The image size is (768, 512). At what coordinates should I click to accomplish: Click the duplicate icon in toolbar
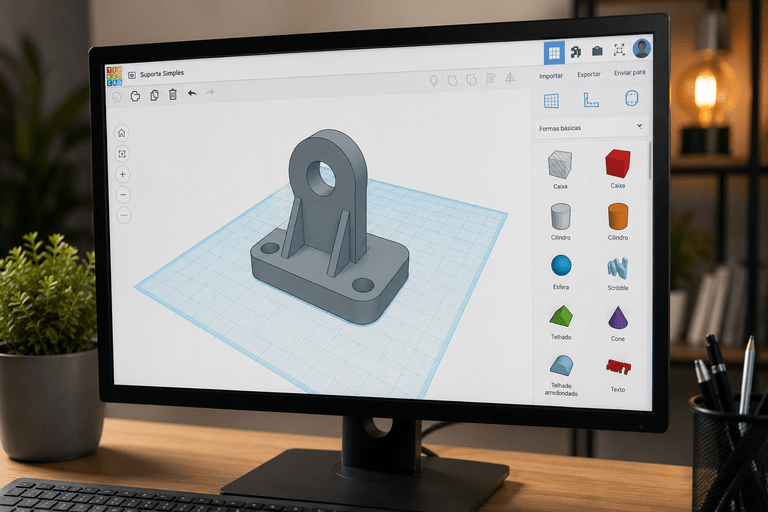pyautogui.click(x=154, y=95)
